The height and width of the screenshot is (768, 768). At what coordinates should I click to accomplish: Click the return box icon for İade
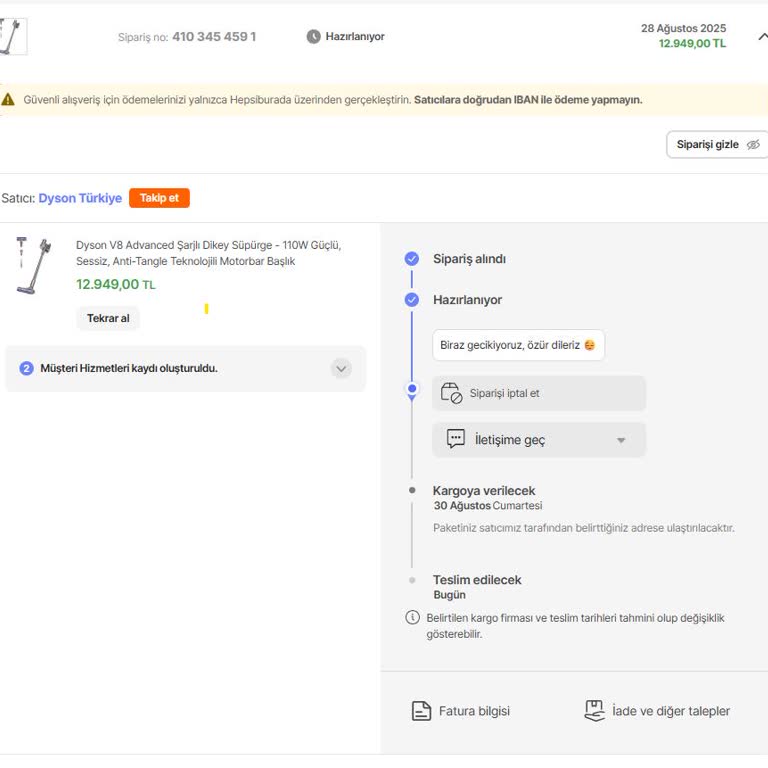(x=594, y=711)
